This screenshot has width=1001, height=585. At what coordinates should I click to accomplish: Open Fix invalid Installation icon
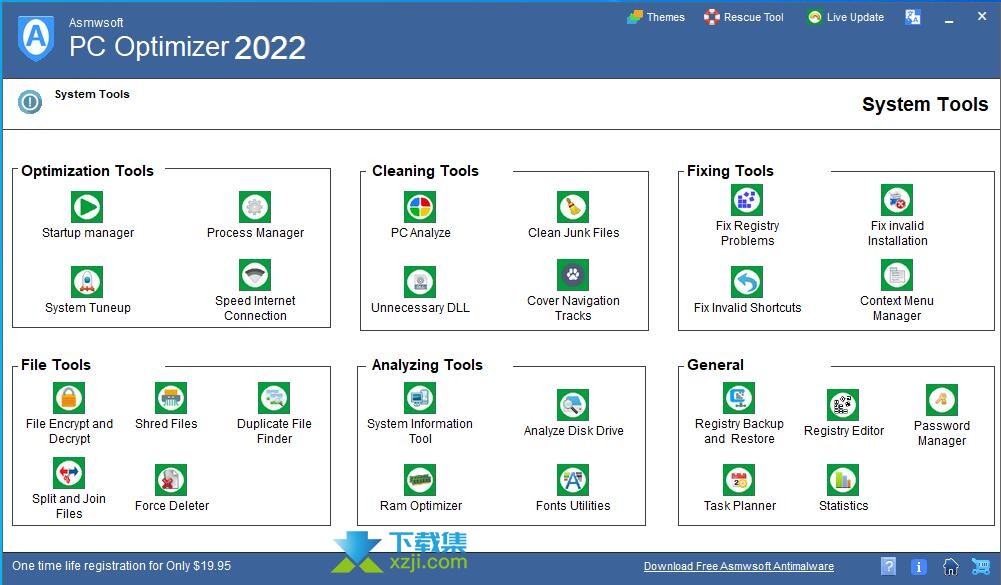pos(897,200)
